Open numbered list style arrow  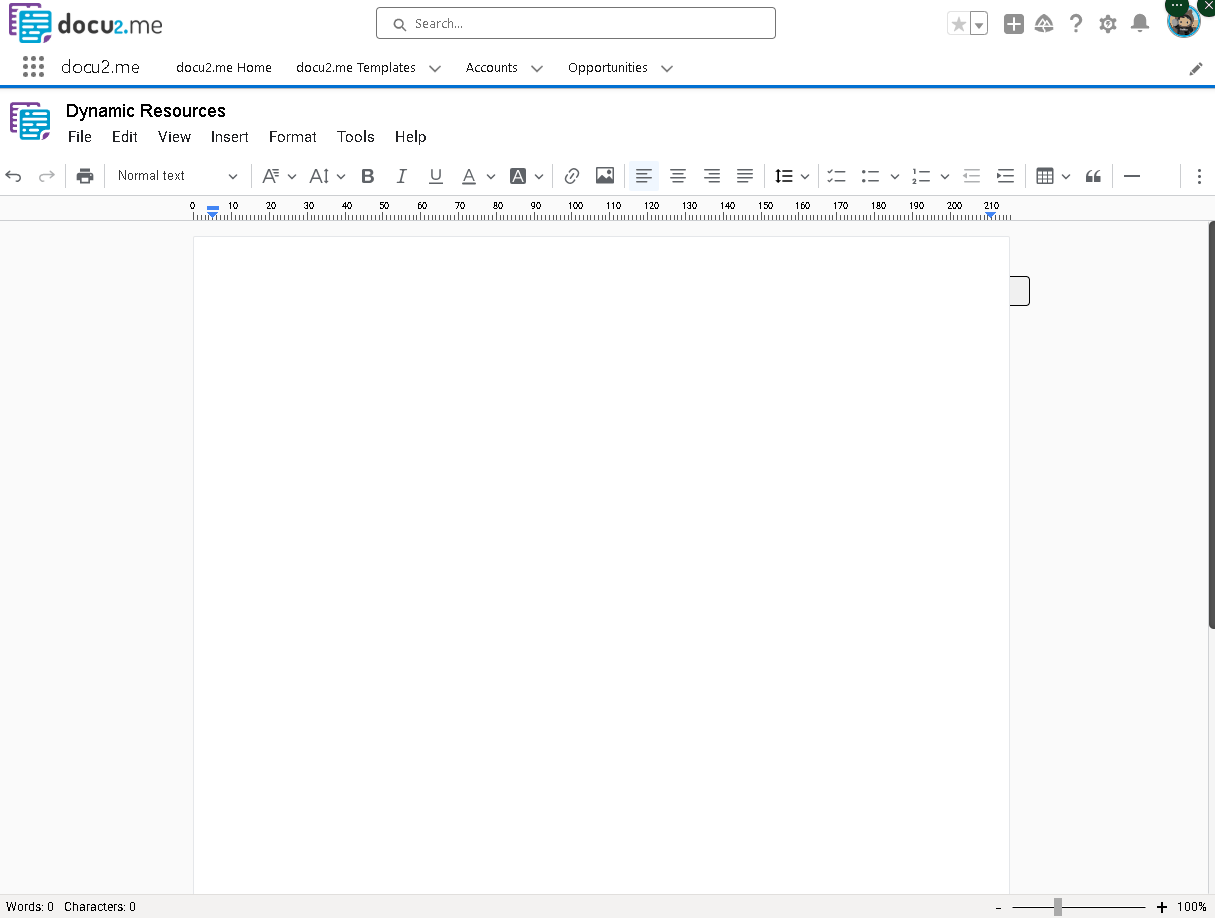click(x=945, y=177)
